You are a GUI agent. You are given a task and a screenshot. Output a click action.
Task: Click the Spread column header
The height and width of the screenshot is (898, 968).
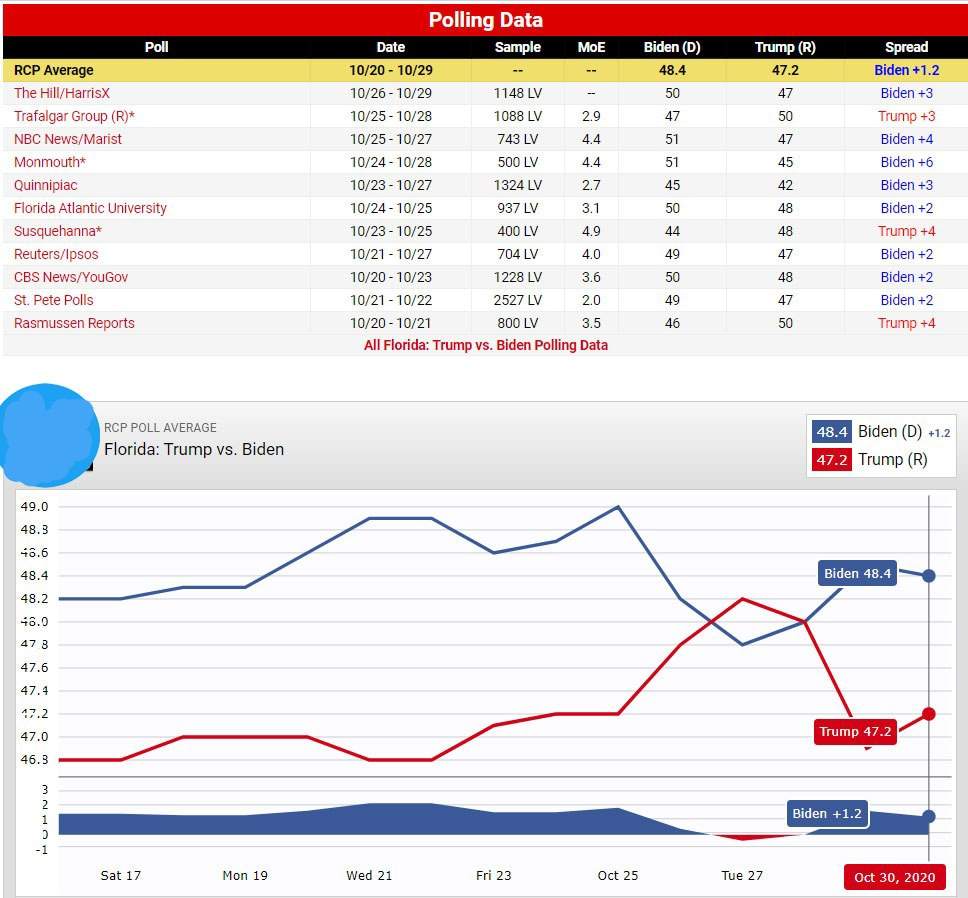coord(906,48)
